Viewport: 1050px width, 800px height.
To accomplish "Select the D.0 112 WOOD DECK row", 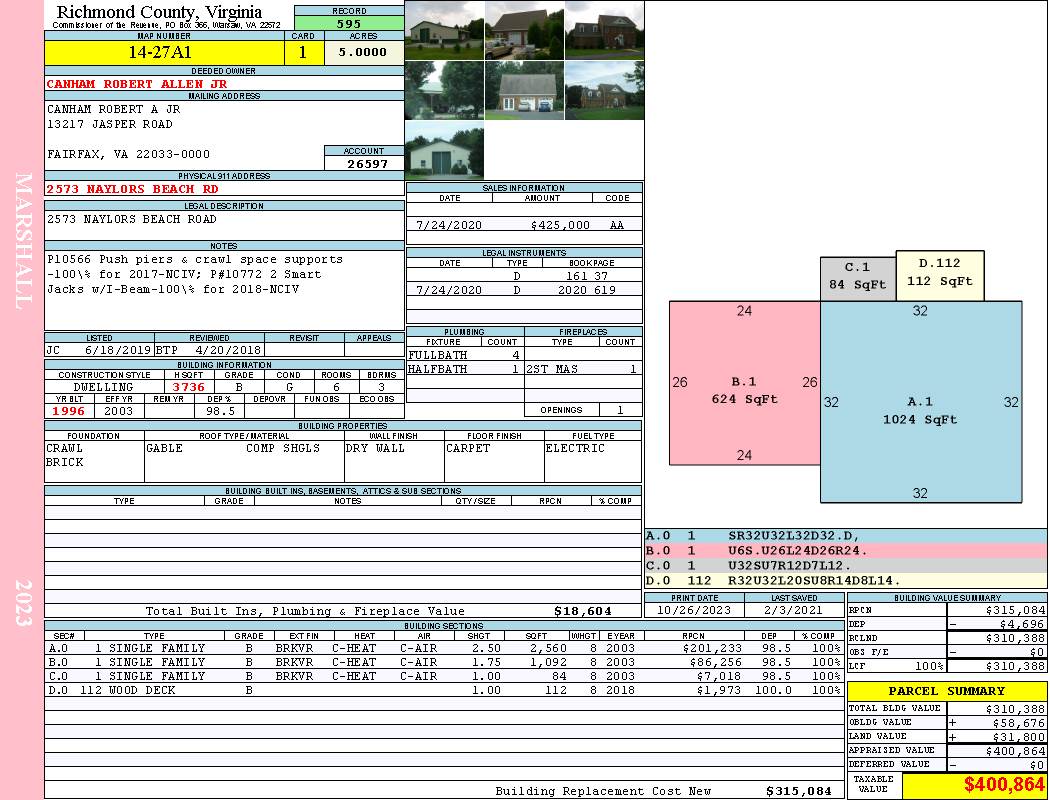I will tap(444, 690).
